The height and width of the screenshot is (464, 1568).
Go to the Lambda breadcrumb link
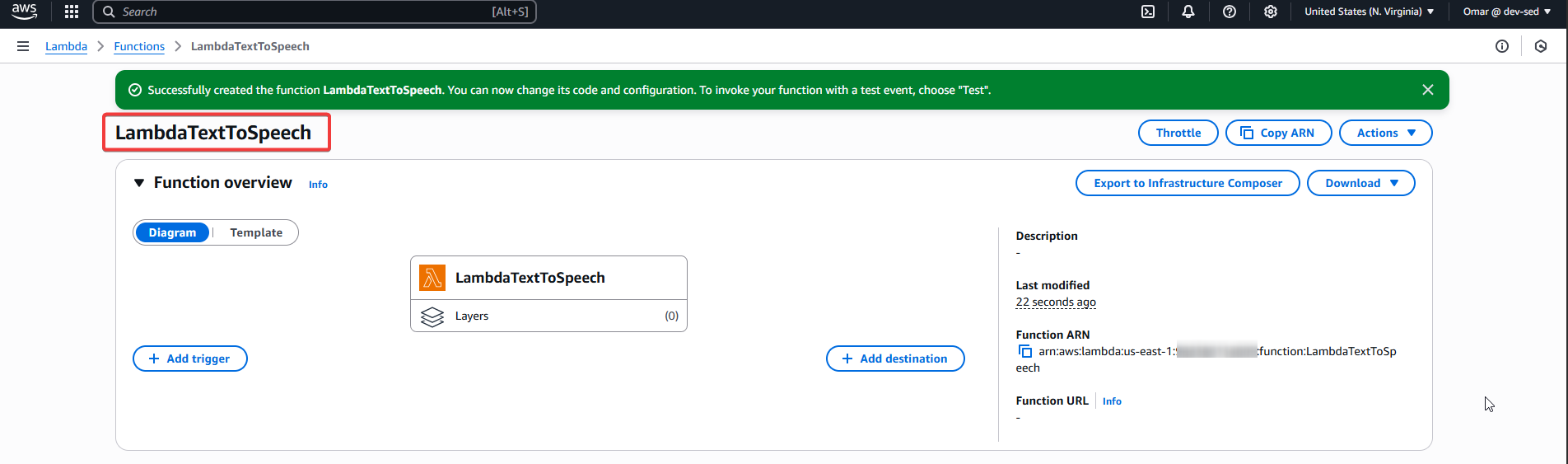click(x=66, y=46)
